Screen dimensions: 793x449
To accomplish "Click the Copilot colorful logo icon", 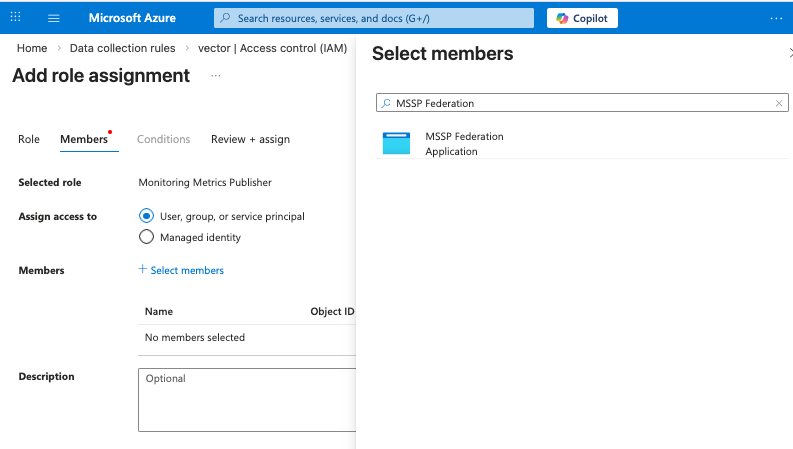I will [x=562, y=18].
